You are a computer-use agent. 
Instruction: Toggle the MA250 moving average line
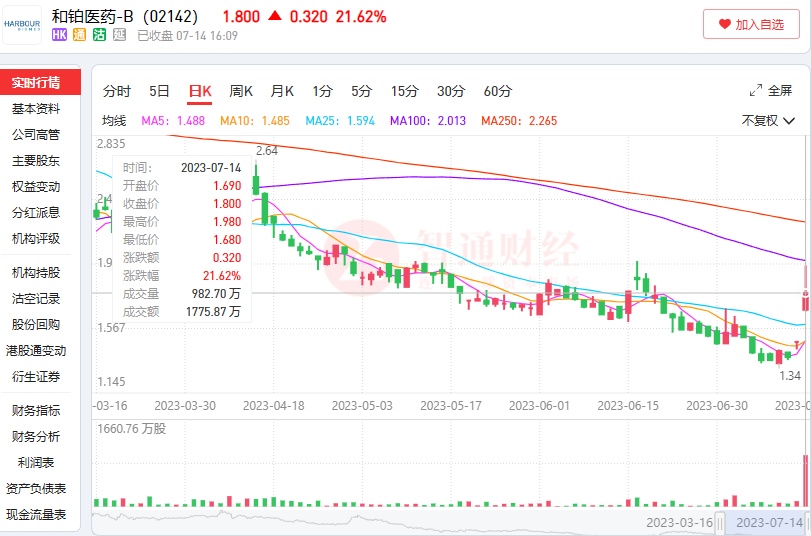pyautogui.click(x=518, y=121)
